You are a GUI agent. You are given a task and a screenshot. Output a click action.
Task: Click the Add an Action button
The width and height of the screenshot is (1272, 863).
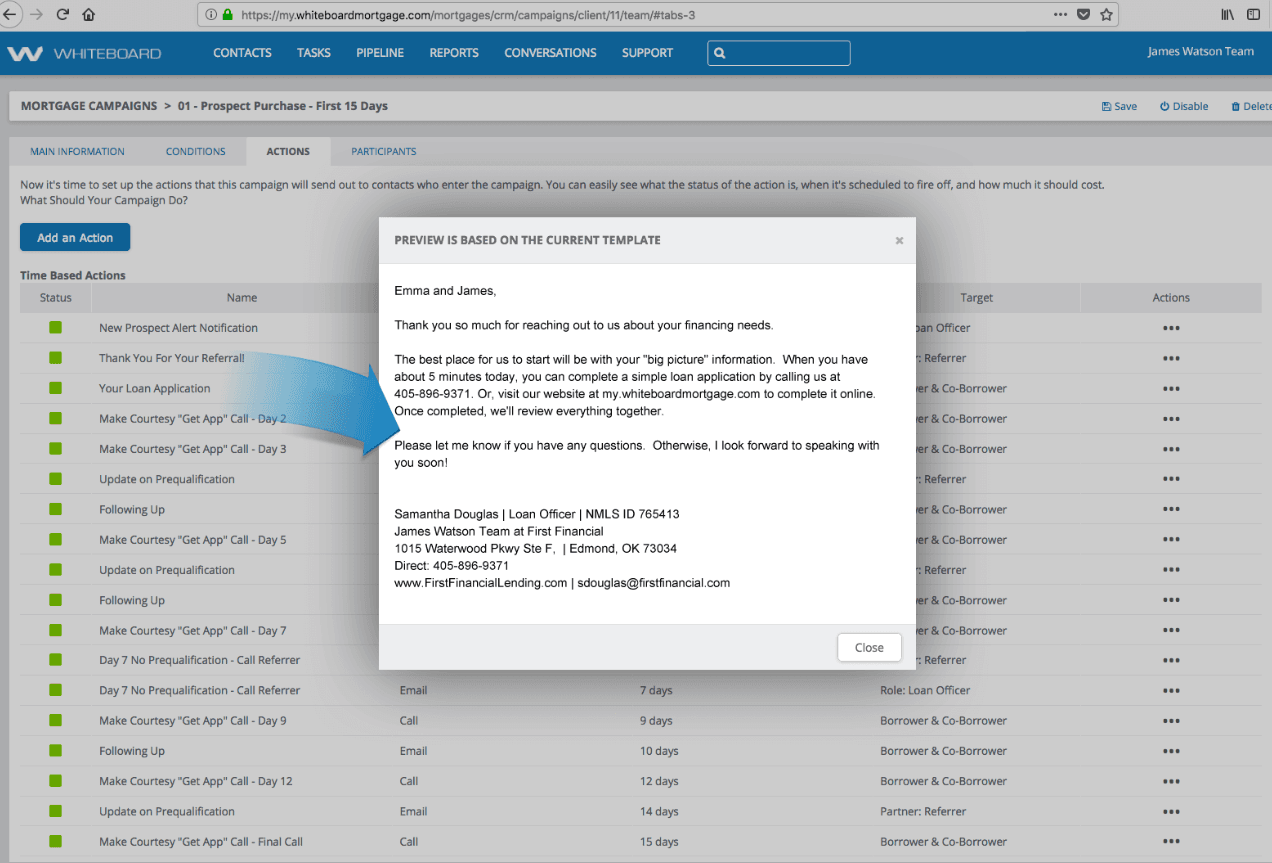click(75, 237)
